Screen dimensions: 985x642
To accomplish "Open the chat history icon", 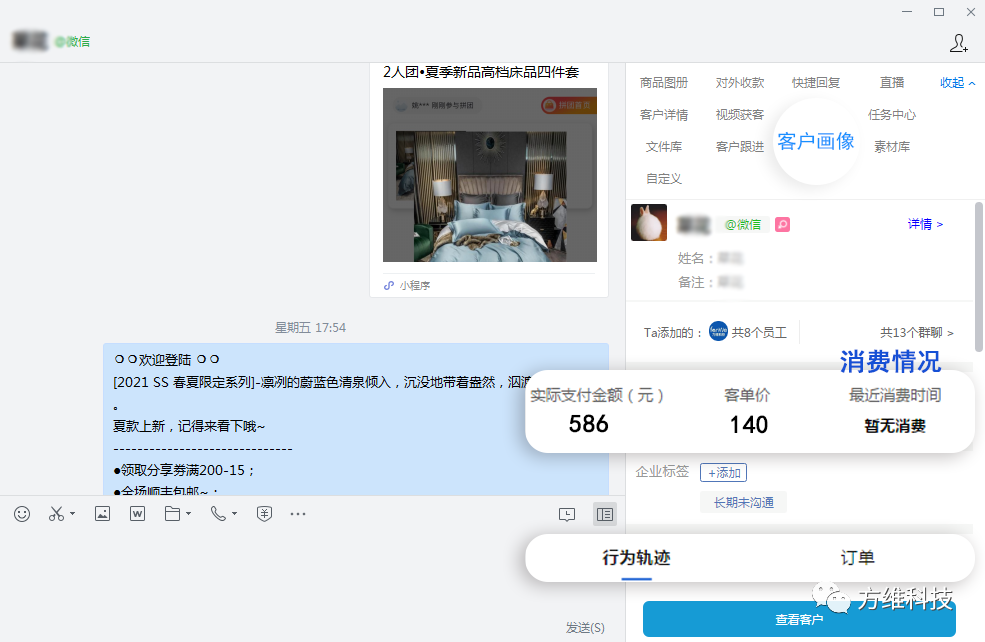I will (x=567, y=514).
